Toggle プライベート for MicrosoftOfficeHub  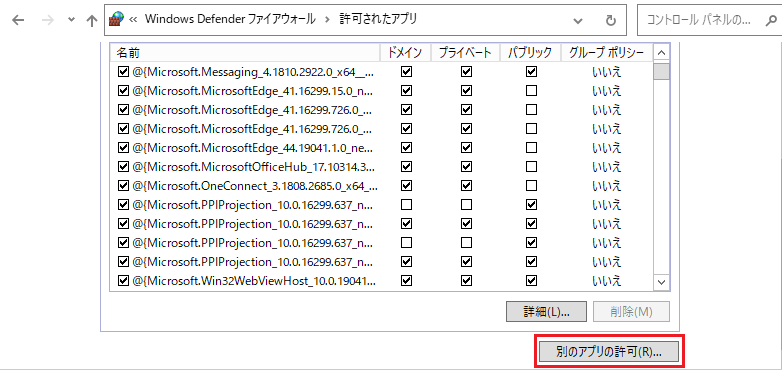tap(466, 167)
